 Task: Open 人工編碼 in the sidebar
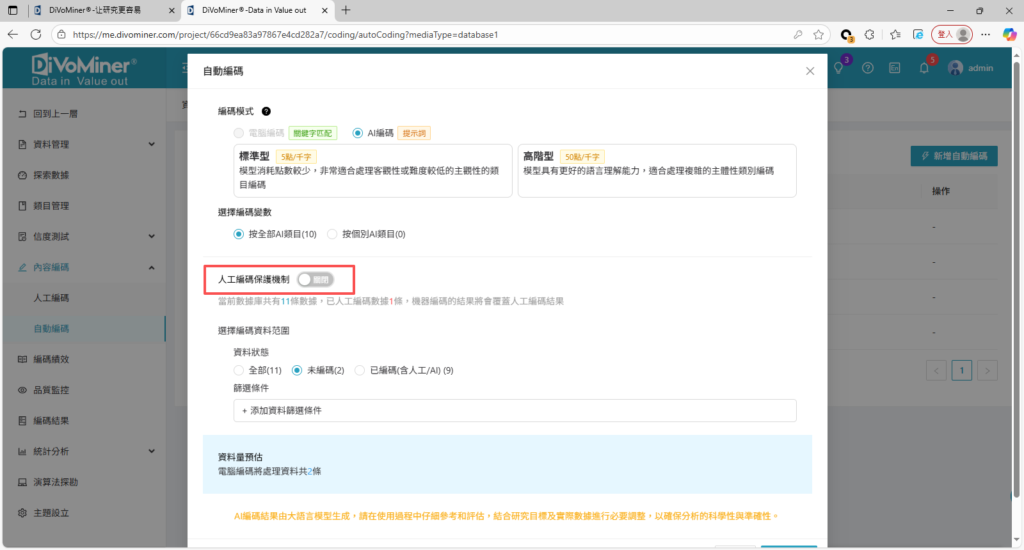(51, 298)
